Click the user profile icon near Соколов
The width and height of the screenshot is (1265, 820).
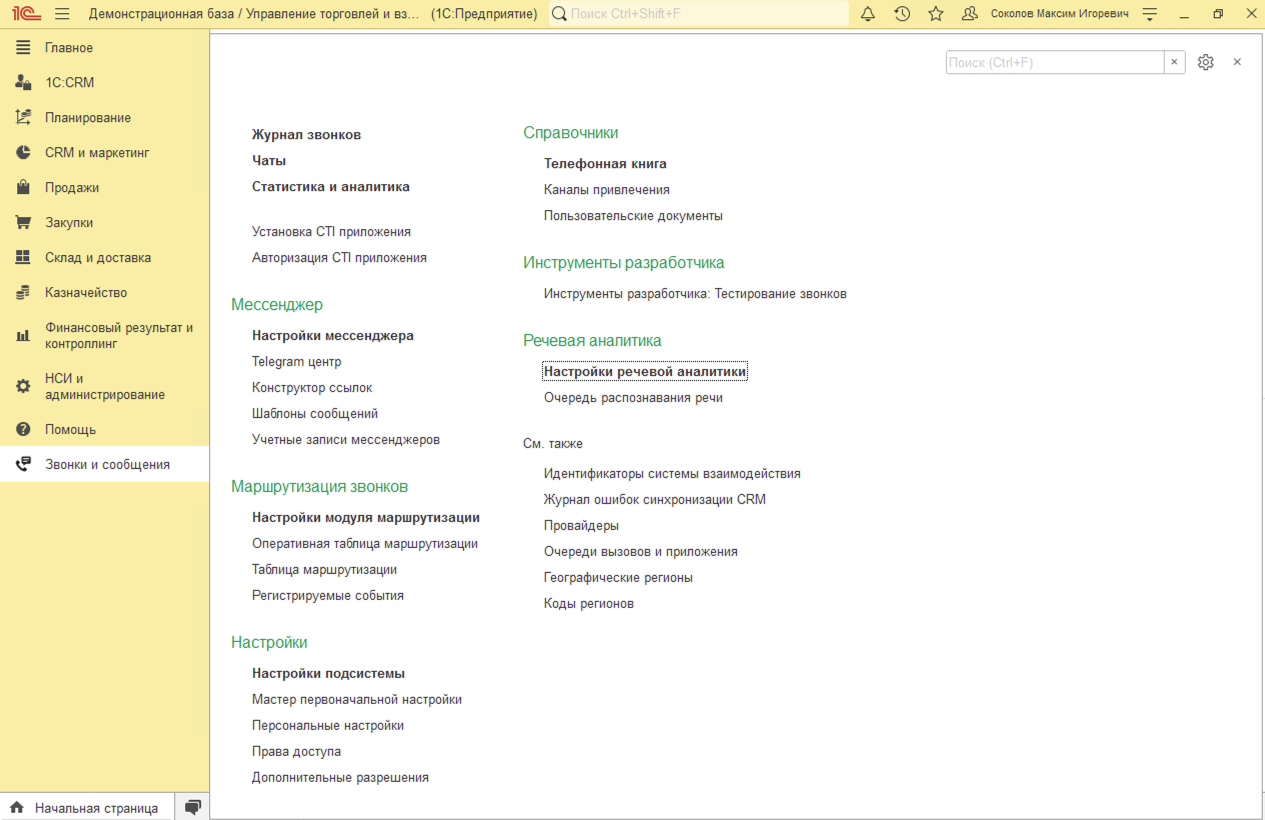tap(969, 14)
